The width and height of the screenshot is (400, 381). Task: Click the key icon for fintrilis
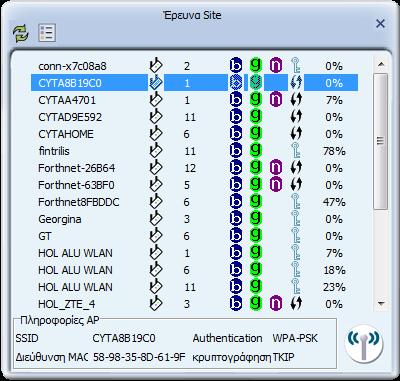click(295, 150)
